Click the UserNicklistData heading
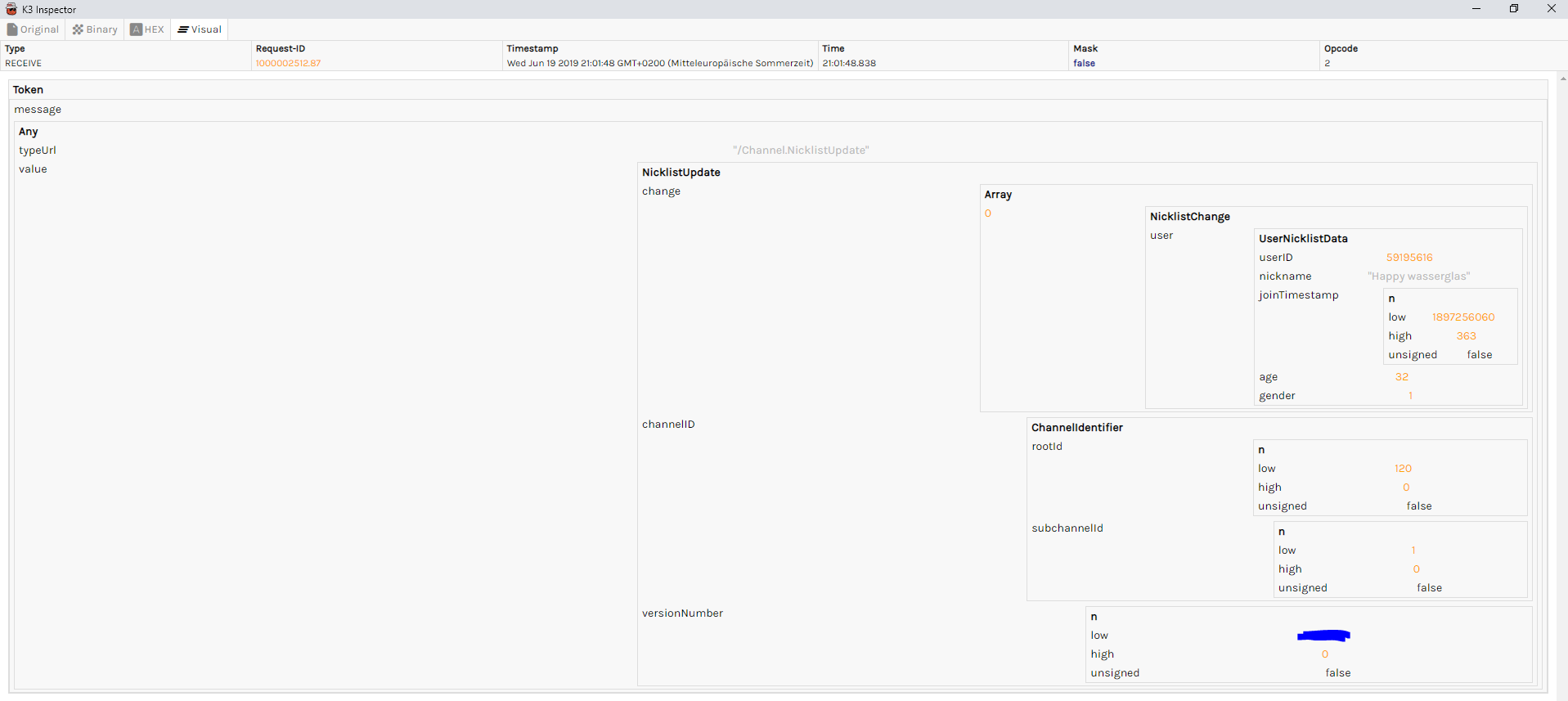The image size is (1568, 701). pos(1303,239)
